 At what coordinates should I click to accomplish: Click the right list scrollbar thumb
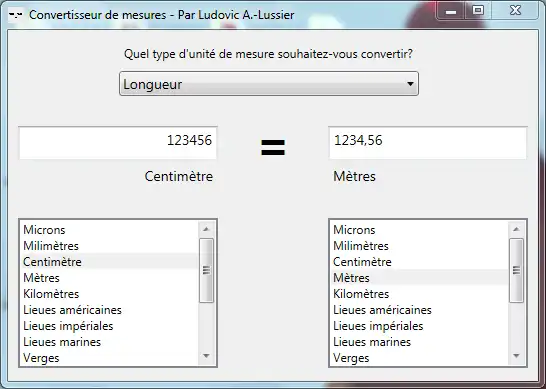[x=516, y=271]
